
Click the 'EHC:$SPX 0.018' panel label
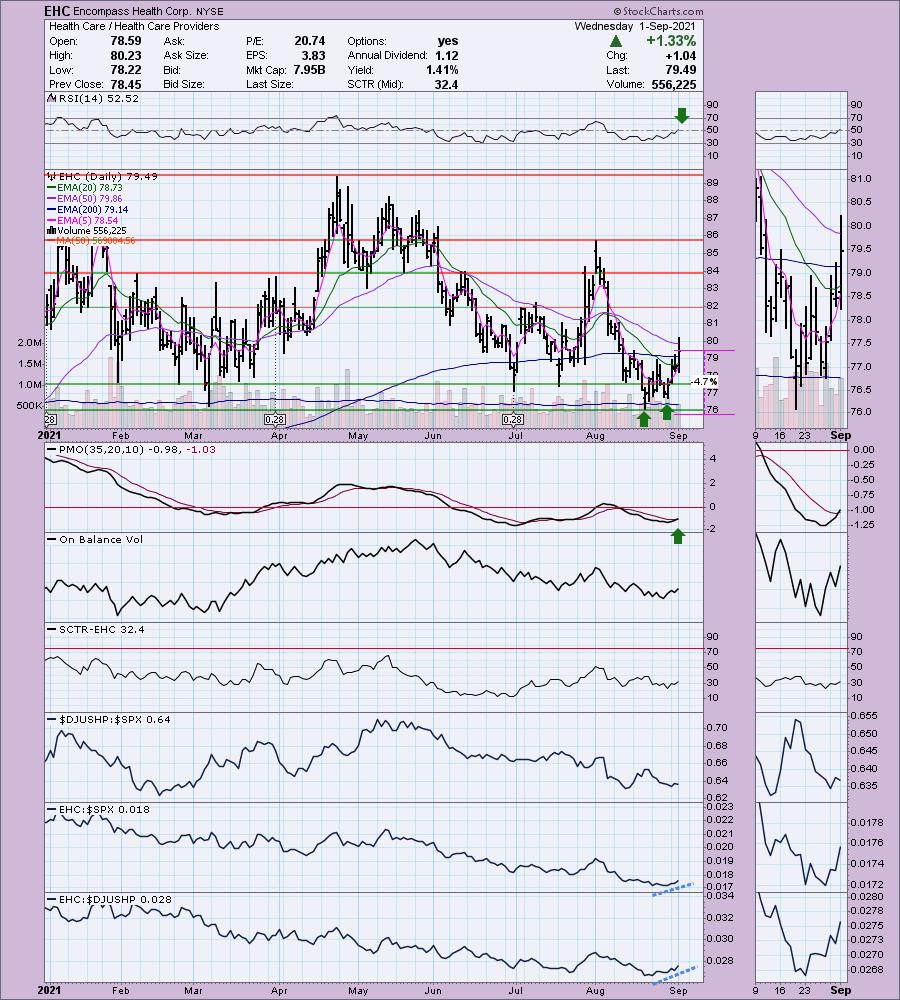click(104, 809)
